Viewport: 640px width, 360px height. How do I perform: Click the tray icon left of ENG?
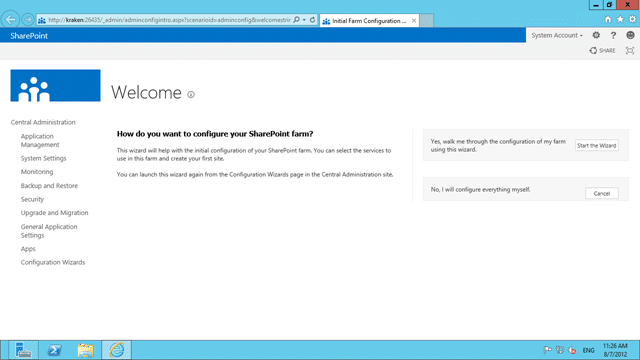pos(572,350)
